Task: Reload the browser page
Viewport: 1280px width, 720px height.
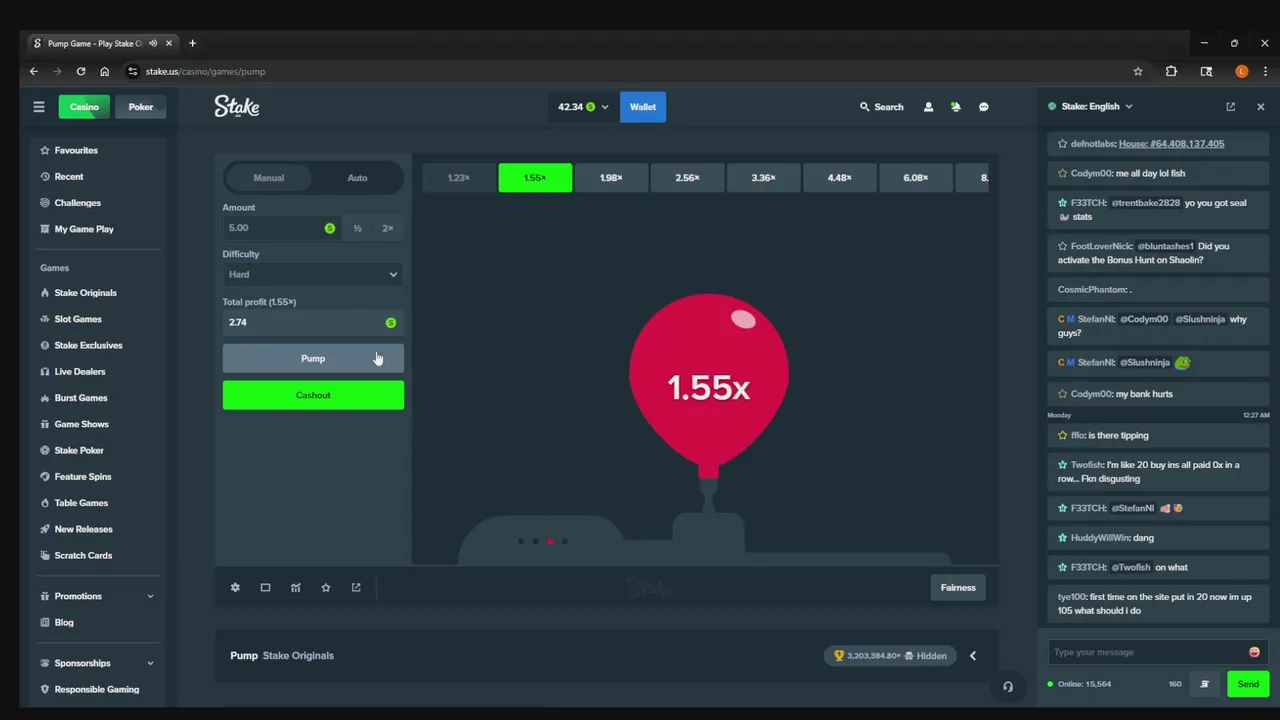Action: click(81, 72)
